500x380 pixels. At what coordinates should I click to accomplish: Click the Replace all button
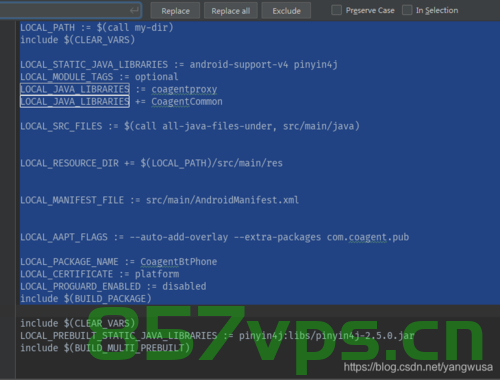pos(231,11)
